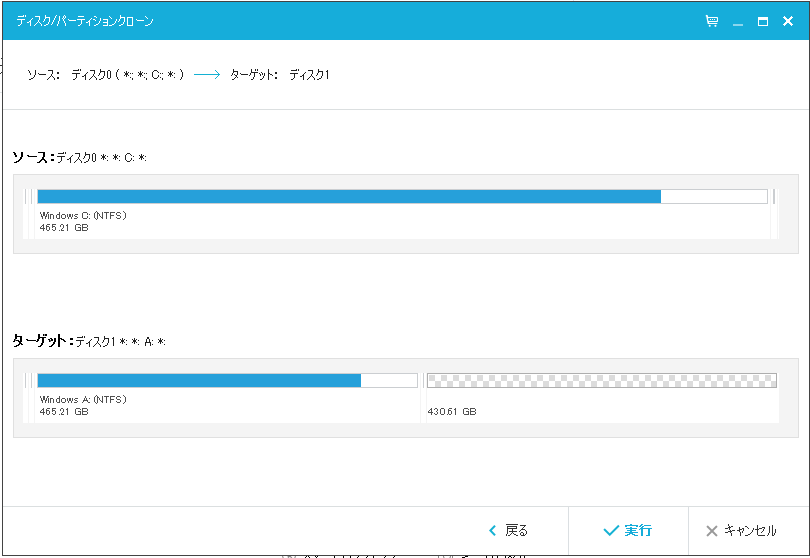Screen dimensions: 810x558
Task: Select target Windows A: partition bar
Action: pos(227,381)
